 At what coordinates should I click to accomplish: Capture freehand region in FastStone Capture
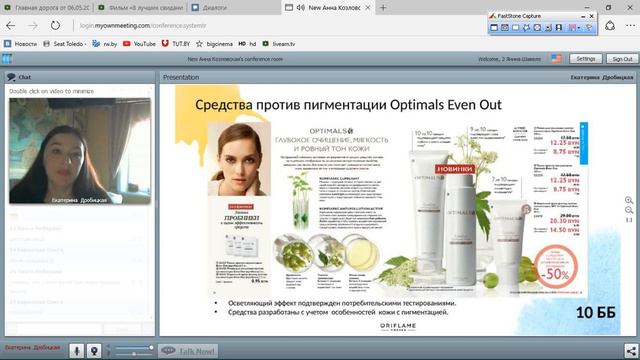pyautogui.click(x=527, y=27)
